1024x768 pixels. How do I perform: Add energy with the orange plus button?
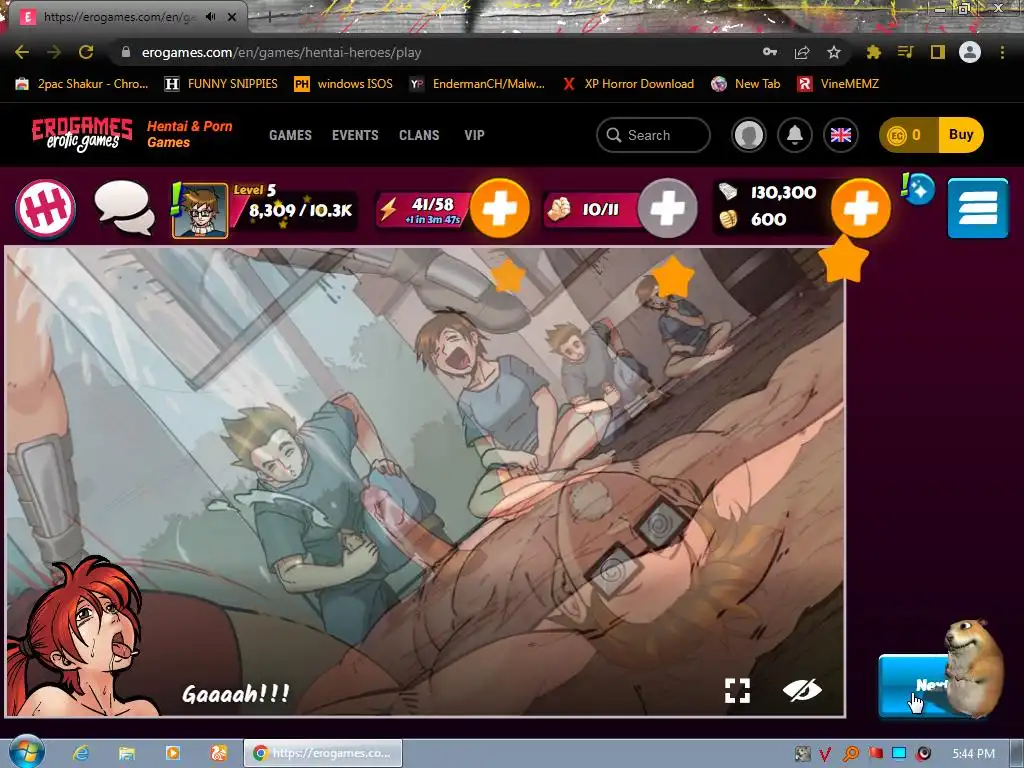(x=500, y=208)
